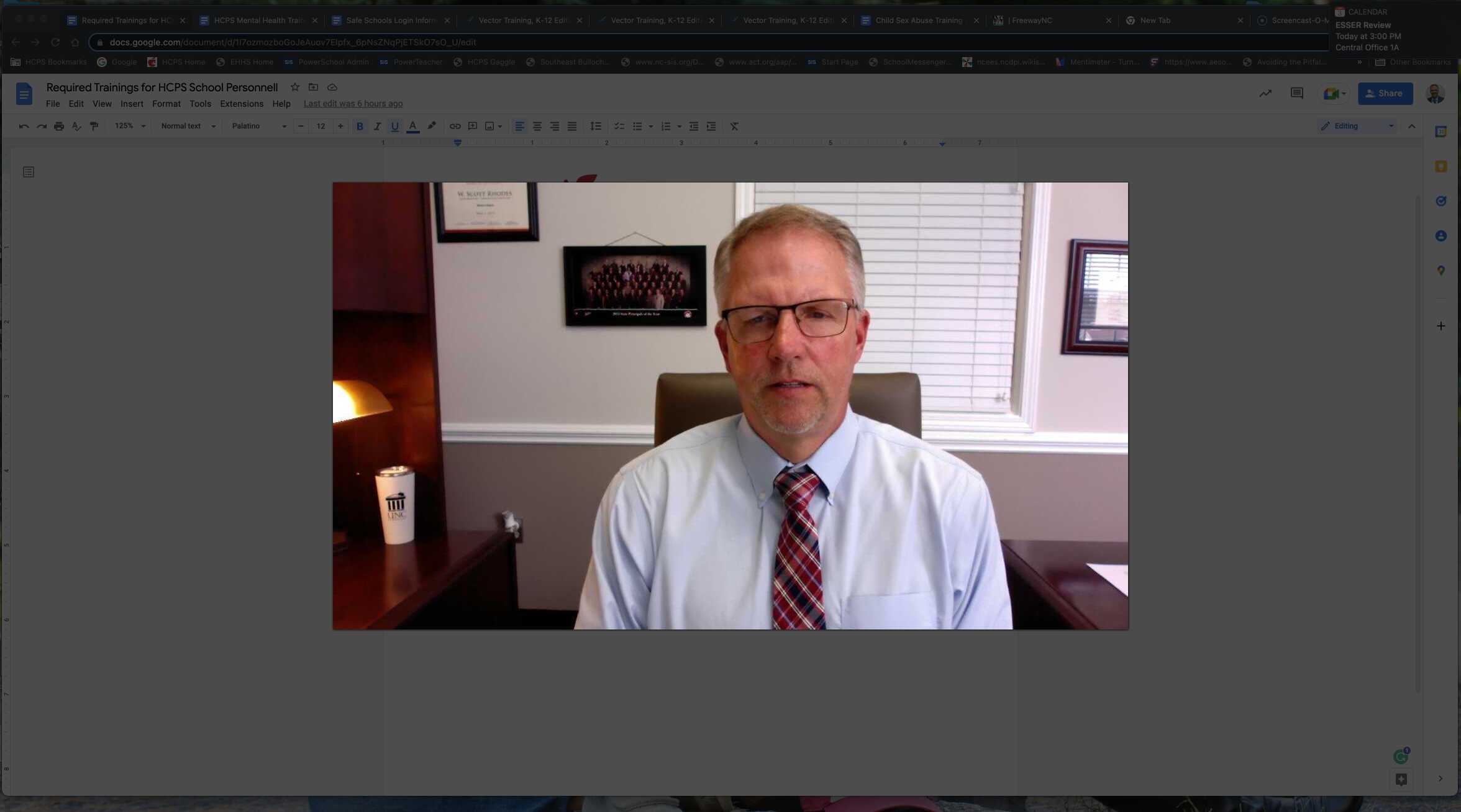
Task: Insert a checklist
Action: (619, 126)
